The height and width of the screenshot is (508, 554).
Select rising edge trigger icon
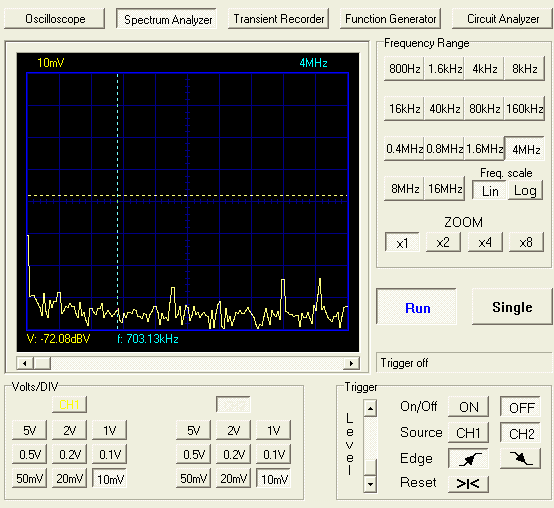[468, 459]
